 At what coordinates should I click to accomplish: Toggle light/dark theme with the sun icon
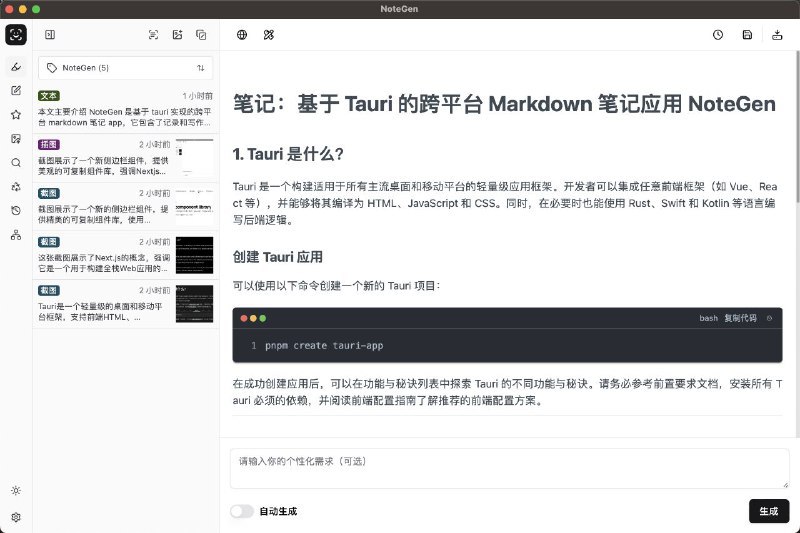click(x=15, y=490)
